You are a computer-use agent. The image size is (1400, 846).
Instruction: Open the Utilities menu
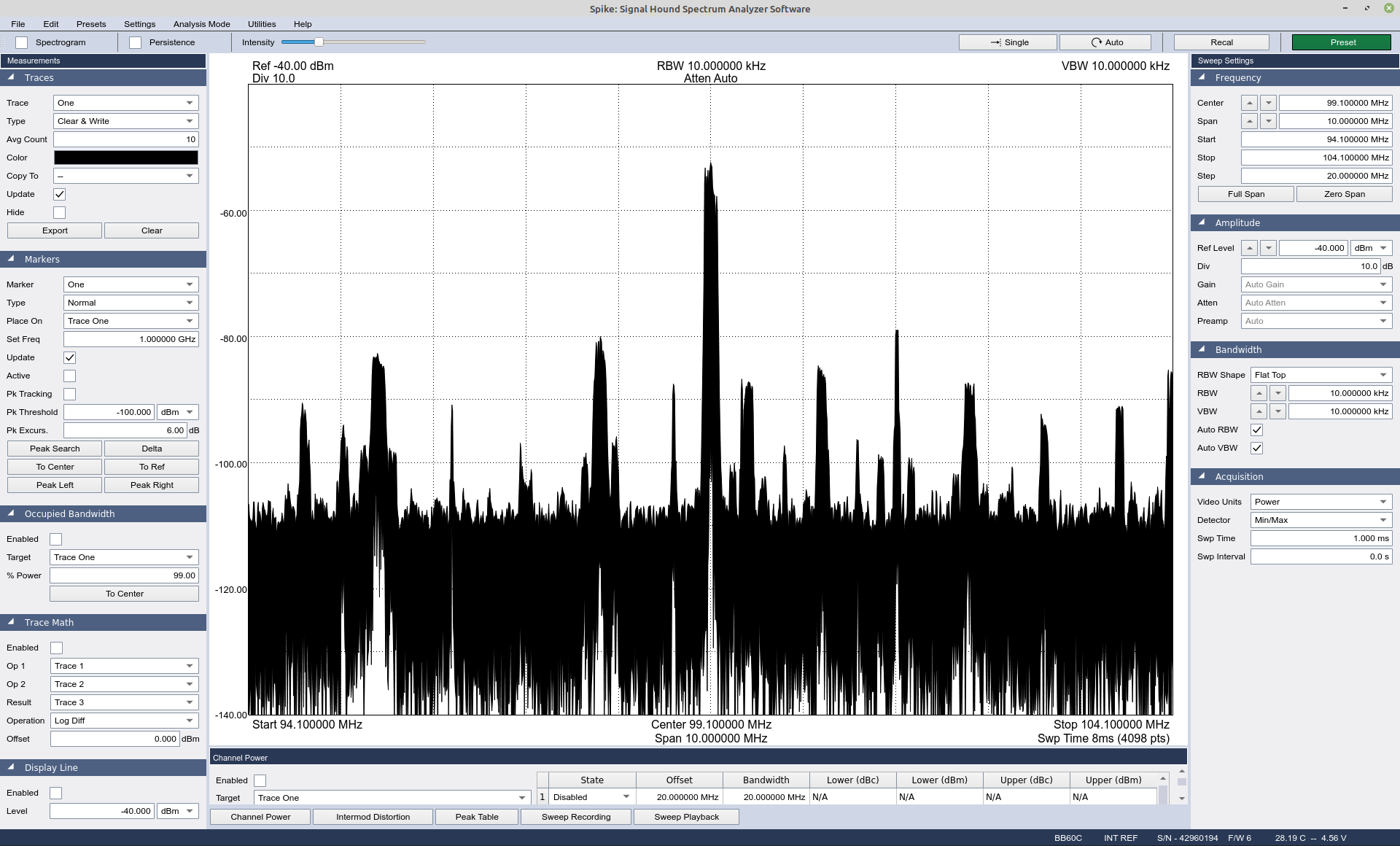click(262, 23)
